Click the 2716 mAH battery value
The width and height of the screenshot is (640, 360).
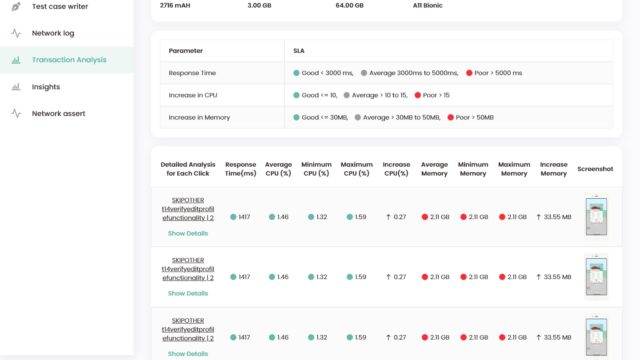point(175,6)
